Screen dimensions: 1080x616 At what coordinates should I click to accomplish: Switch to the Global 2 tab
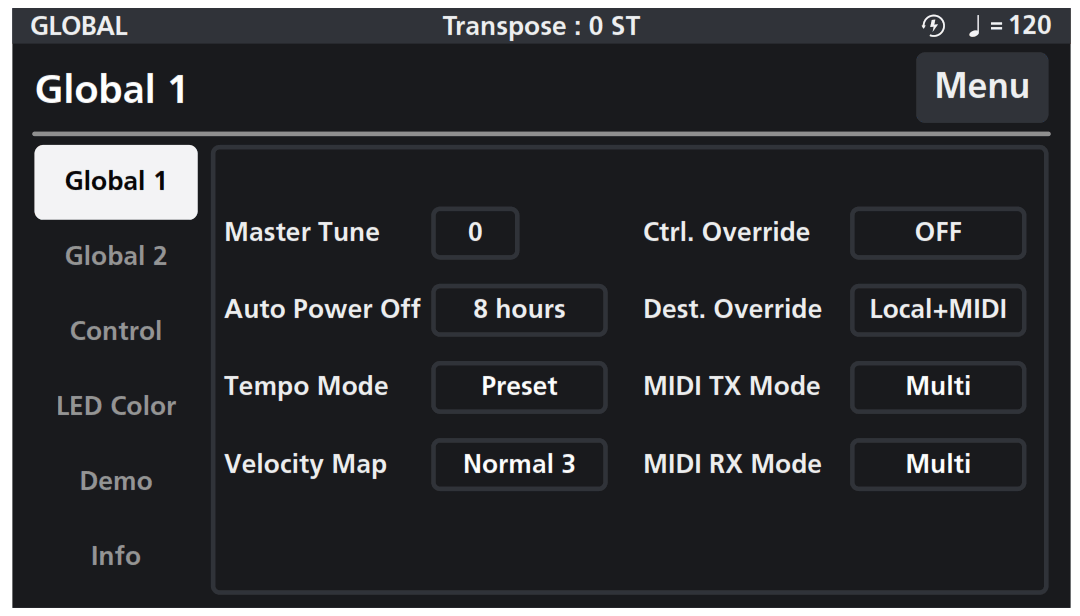[x=116, y=256]
